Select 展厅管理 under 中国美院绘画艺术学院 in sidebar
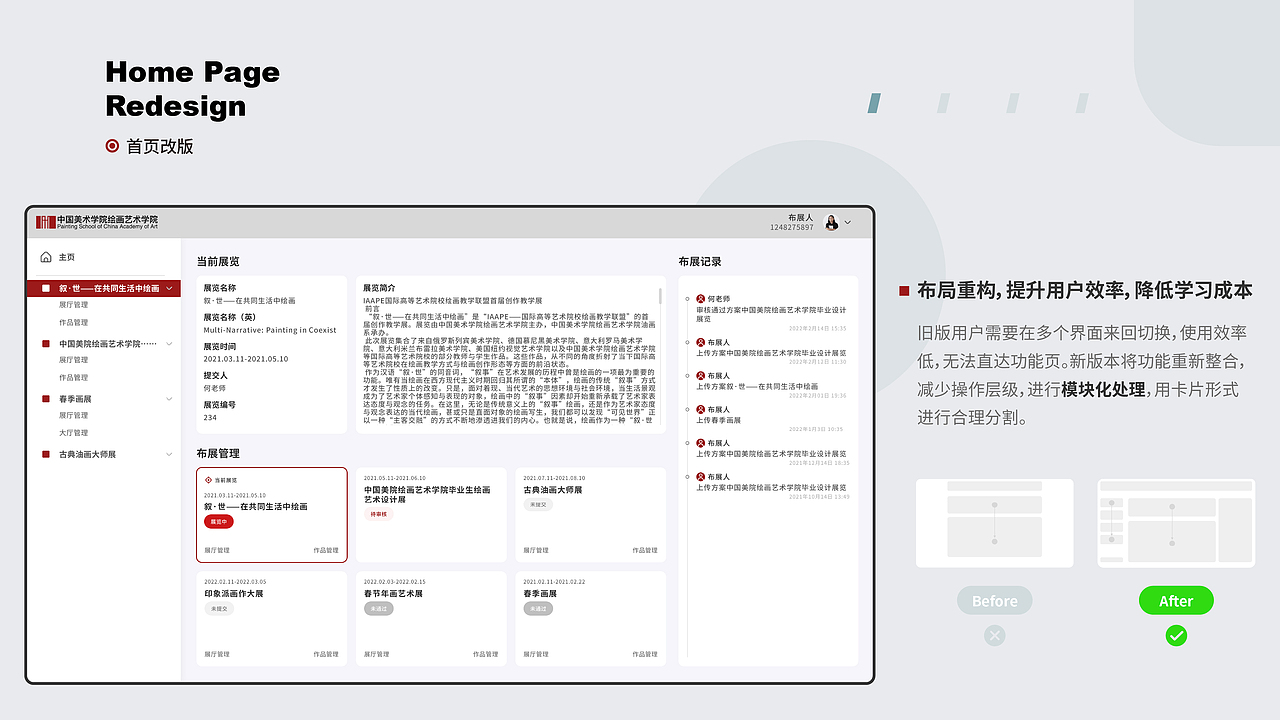1280x720 pixels. [73, 359]
